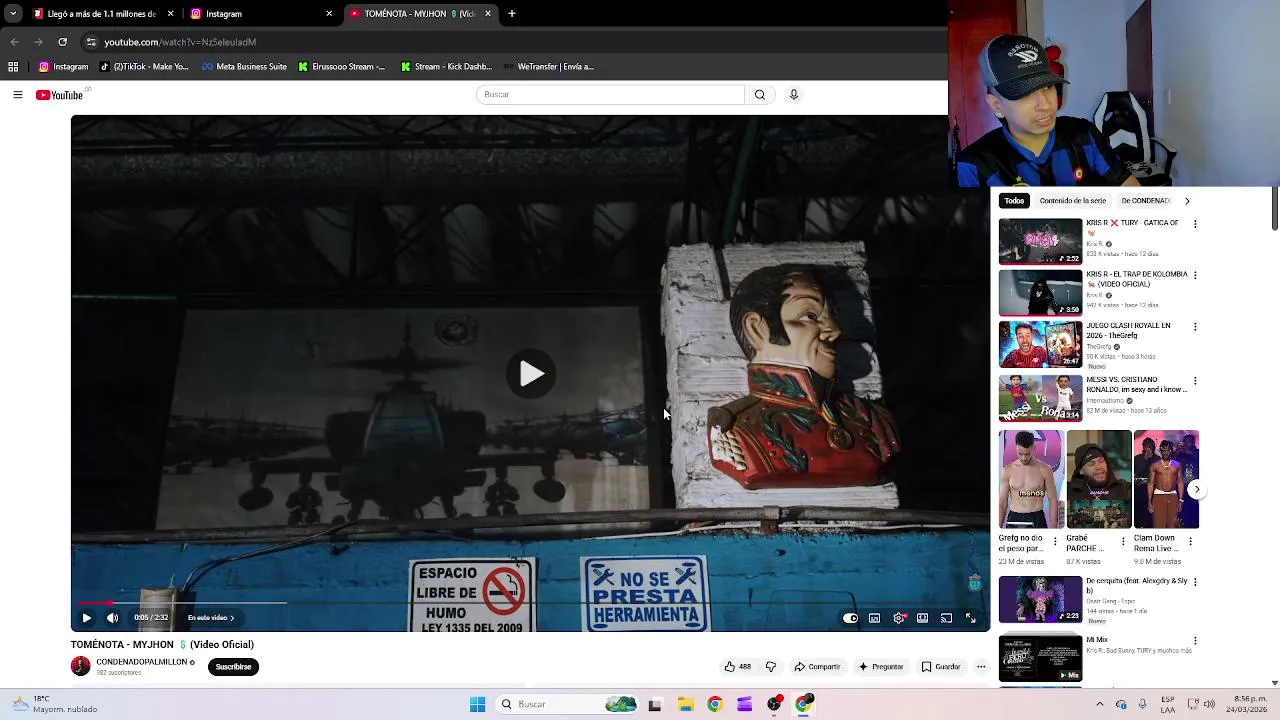The height and width of the screenshot is (720, 1280).
Task: Click the Buscar search input
Action: 610,94
